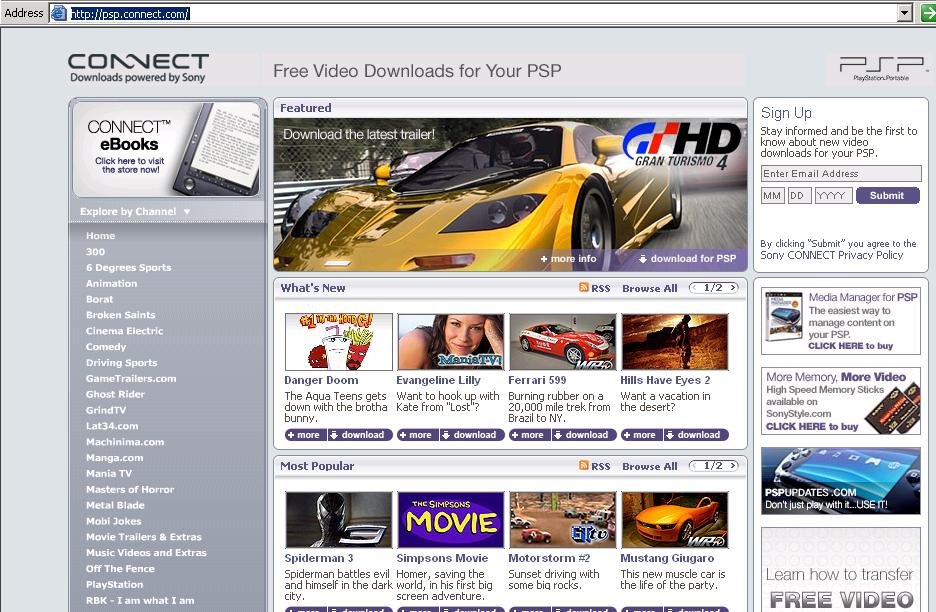Download the Evangeline Lilly video
936x612 pixels.
[472, 435]
